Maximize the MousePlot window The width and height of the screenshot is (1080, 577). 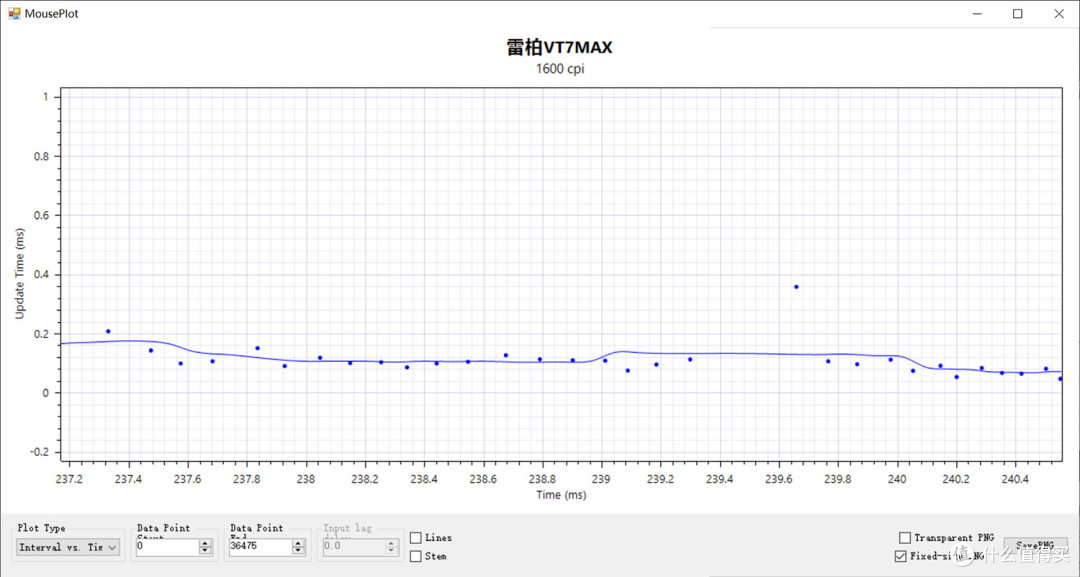pos(1017,14)
